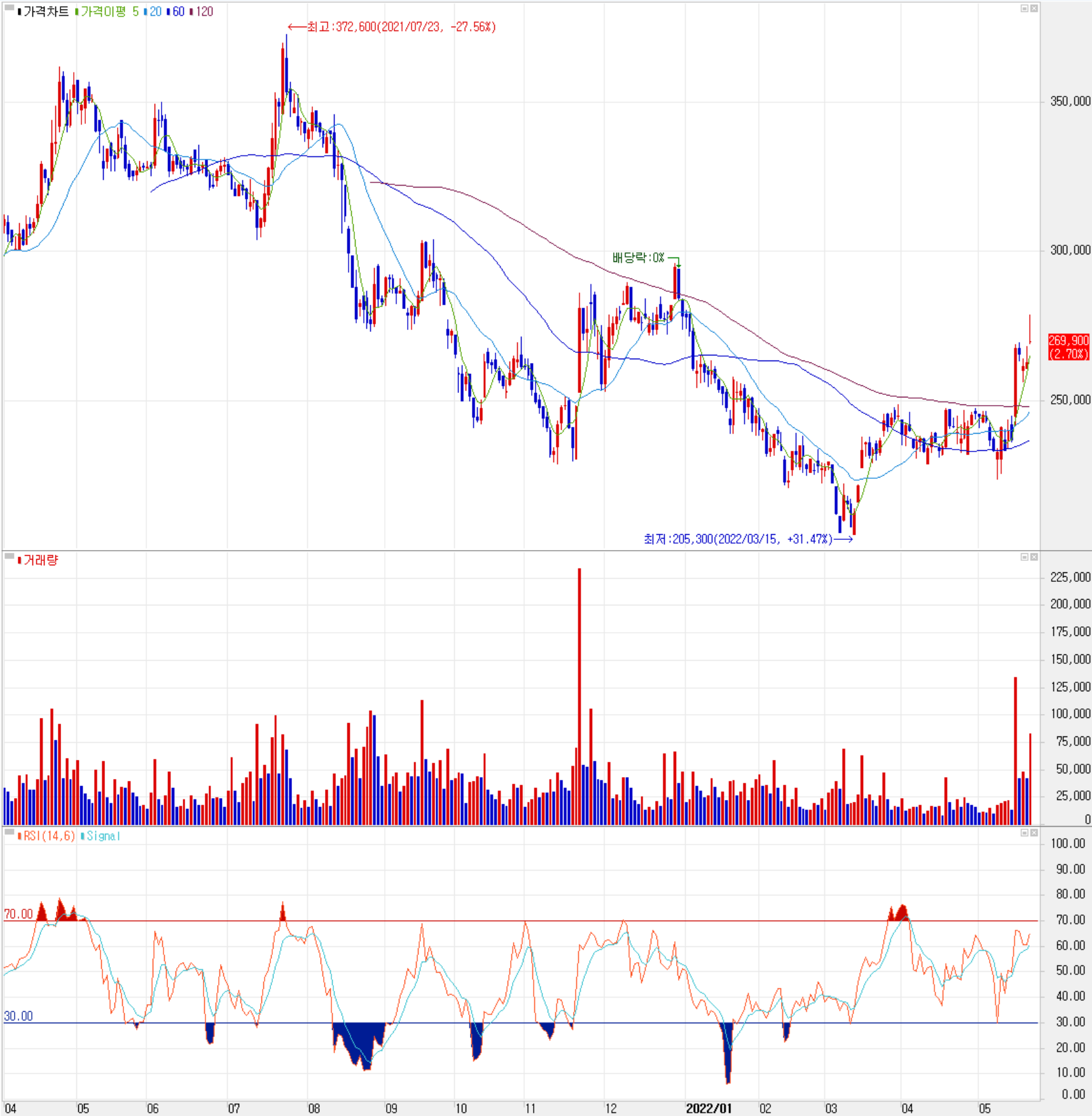This screenshot has width=1092, height=1116.
Task: Select the 가격차트 legend label
Action: pyautogui.click(x=45, y=11)
